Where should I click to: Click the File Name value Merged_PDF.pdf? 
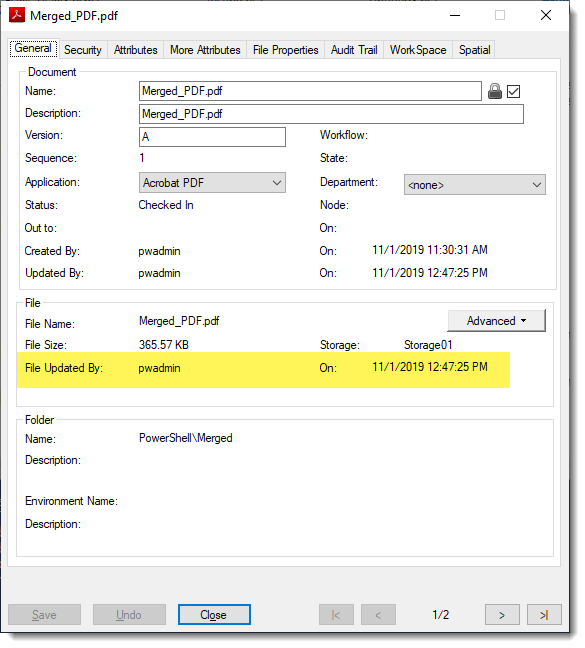[x=179, y=321]
